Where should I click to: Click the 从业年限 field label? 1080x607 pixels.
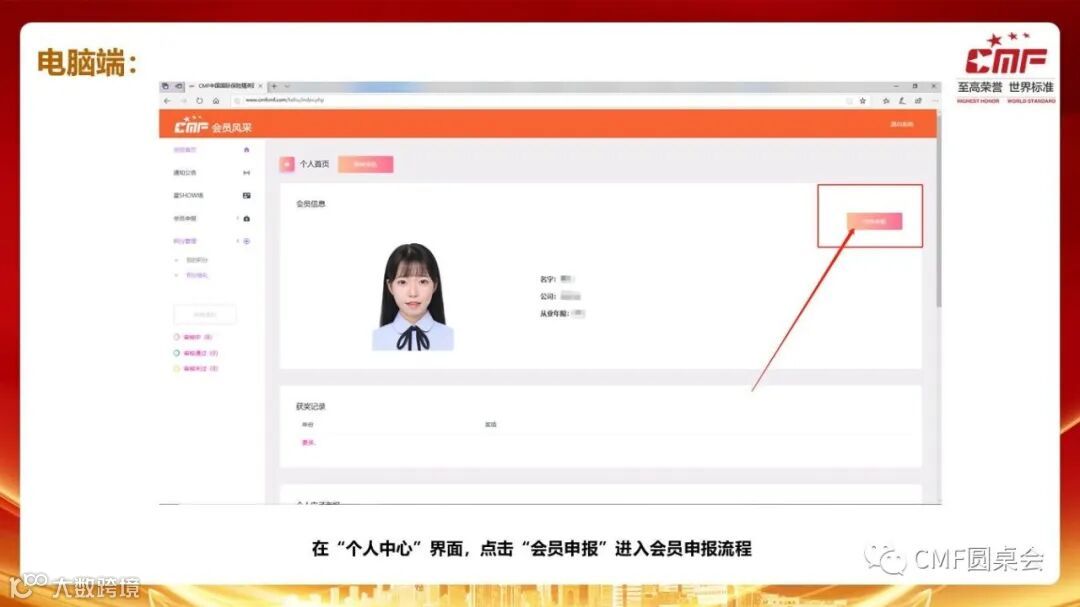coord(554,313)
